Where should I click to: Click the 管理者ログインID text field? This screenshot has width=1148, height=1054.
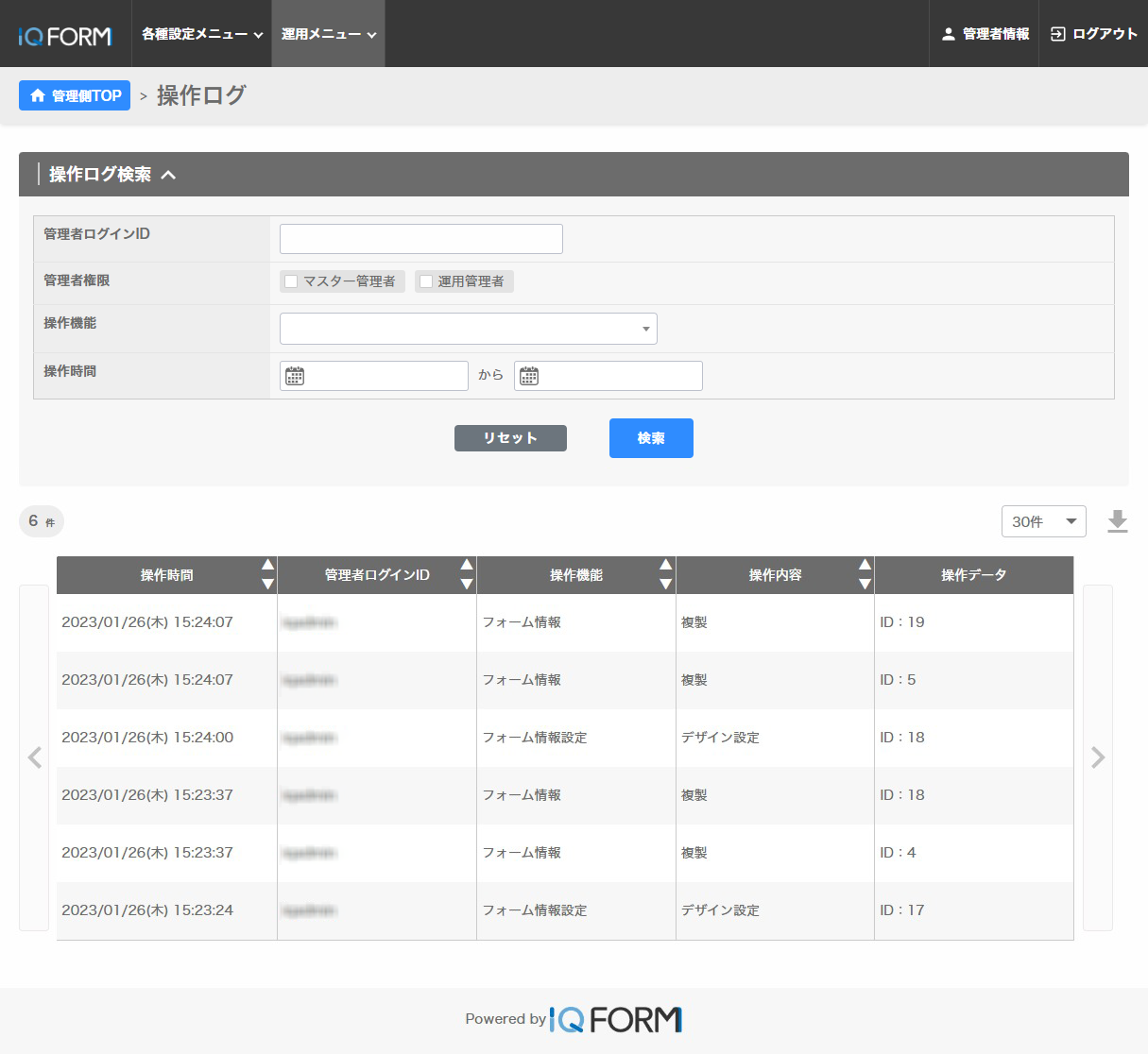click(x=420, y=239)
